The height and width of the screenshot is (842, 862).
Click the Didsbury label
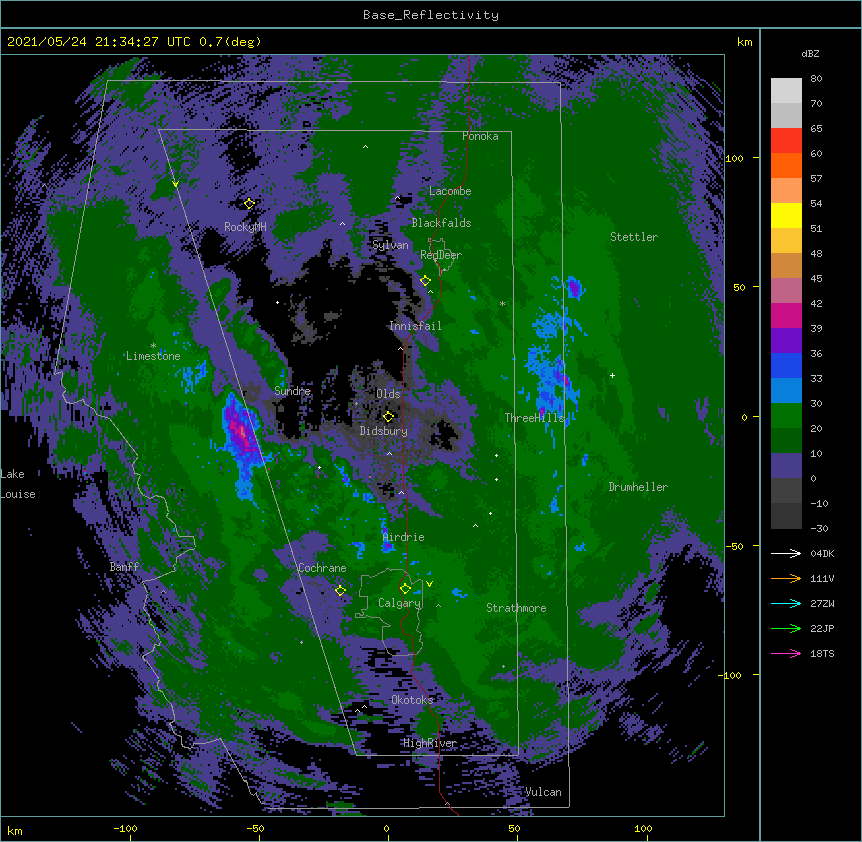pos(384,431)
